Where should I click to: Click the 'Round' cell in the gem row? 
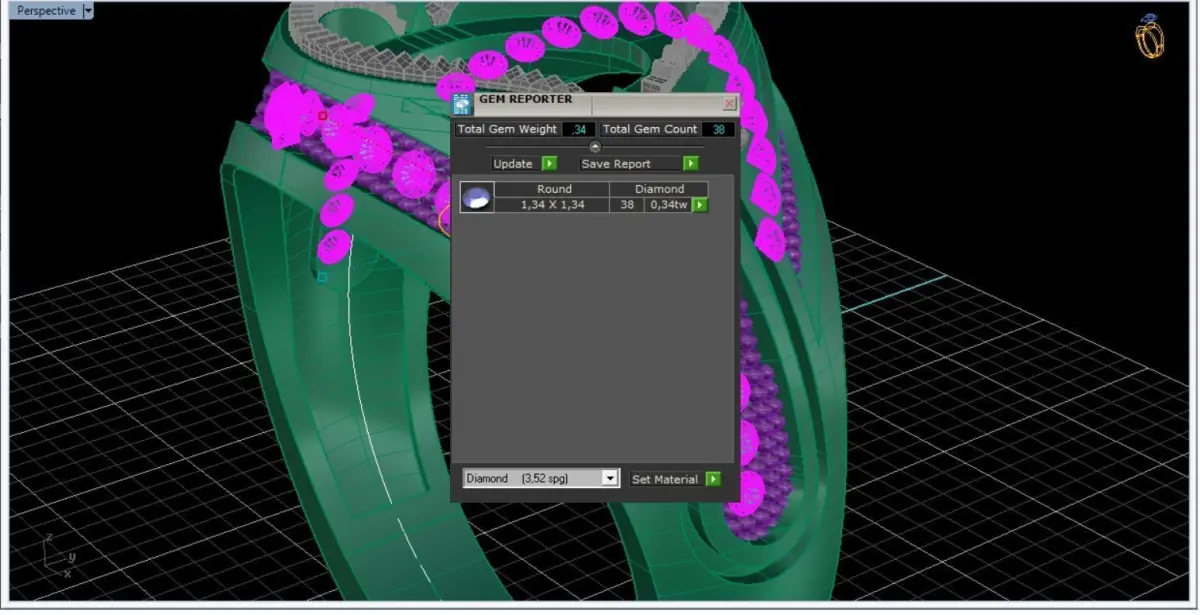(554, 189)
